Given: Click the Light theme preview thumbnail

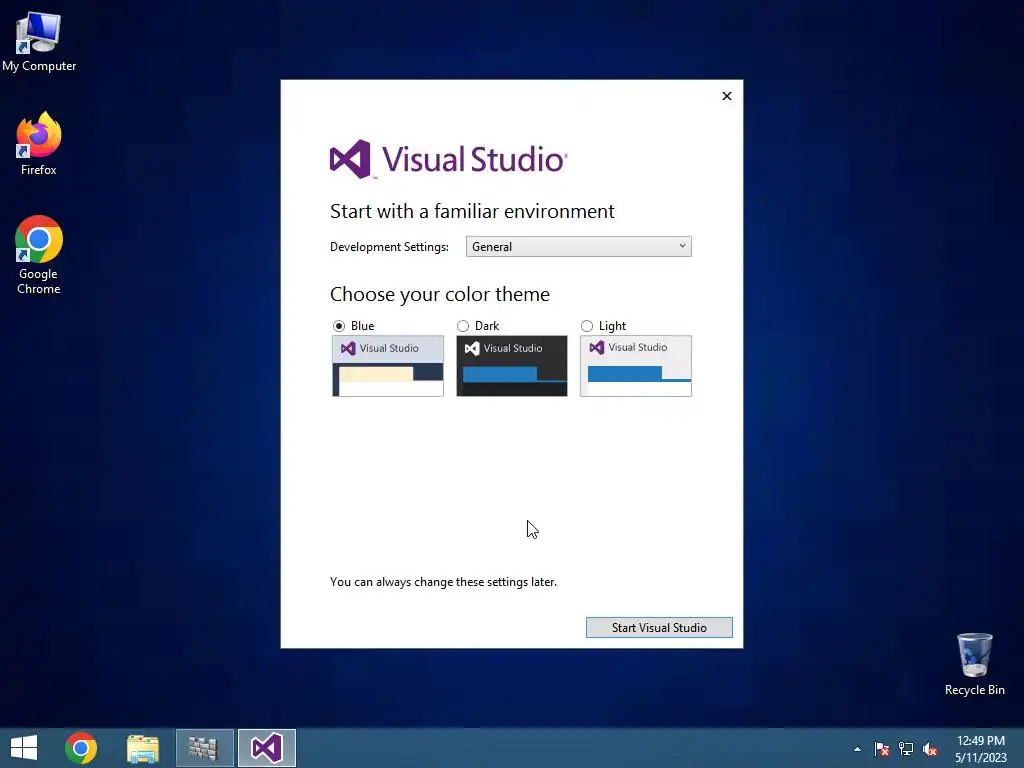Looking at the screenshot, I should coord(636,366).
